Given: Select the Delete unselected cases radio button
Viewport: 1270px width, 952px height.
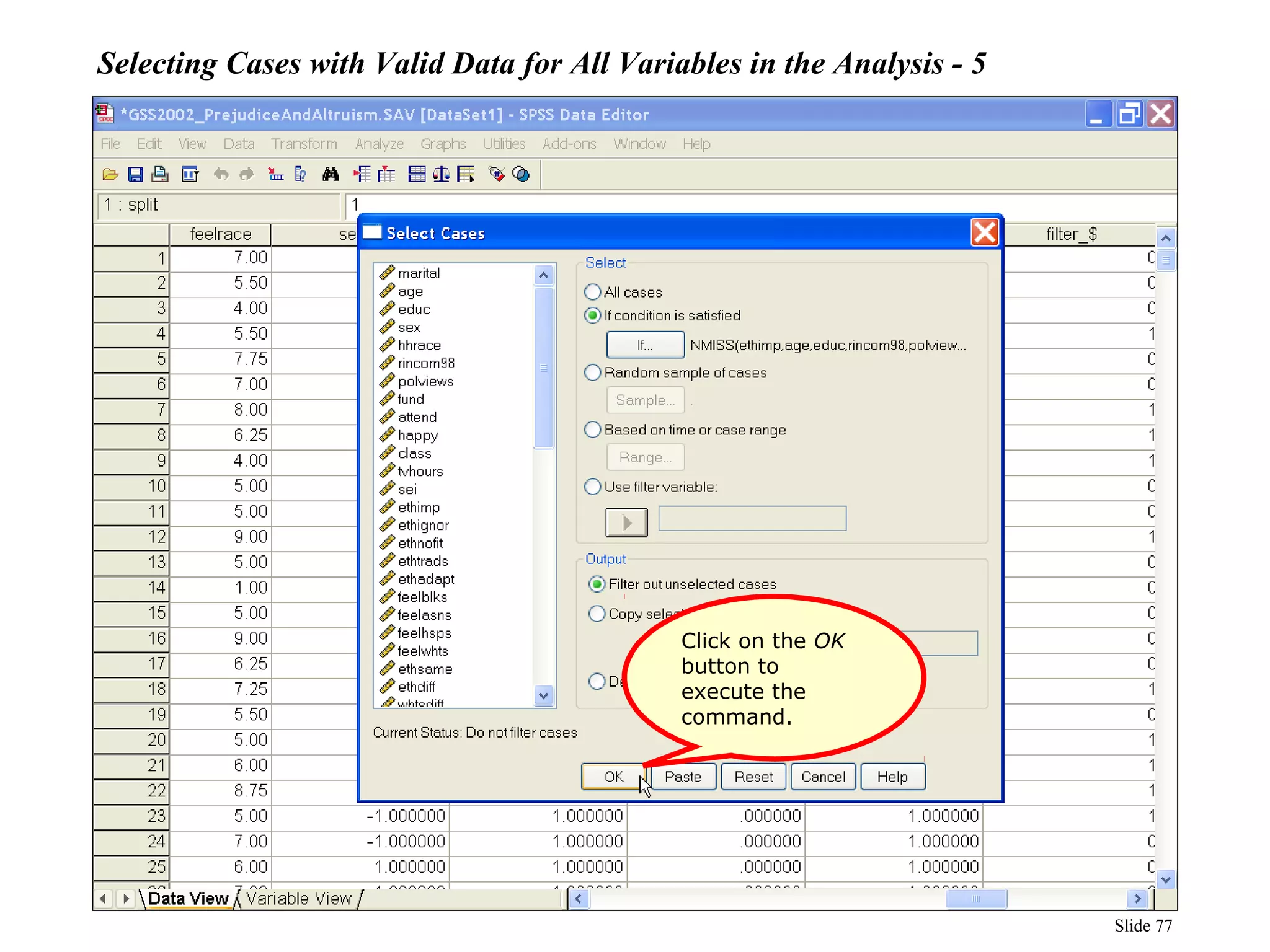Looking at the screenshot, I should click(x=597, y=681).
